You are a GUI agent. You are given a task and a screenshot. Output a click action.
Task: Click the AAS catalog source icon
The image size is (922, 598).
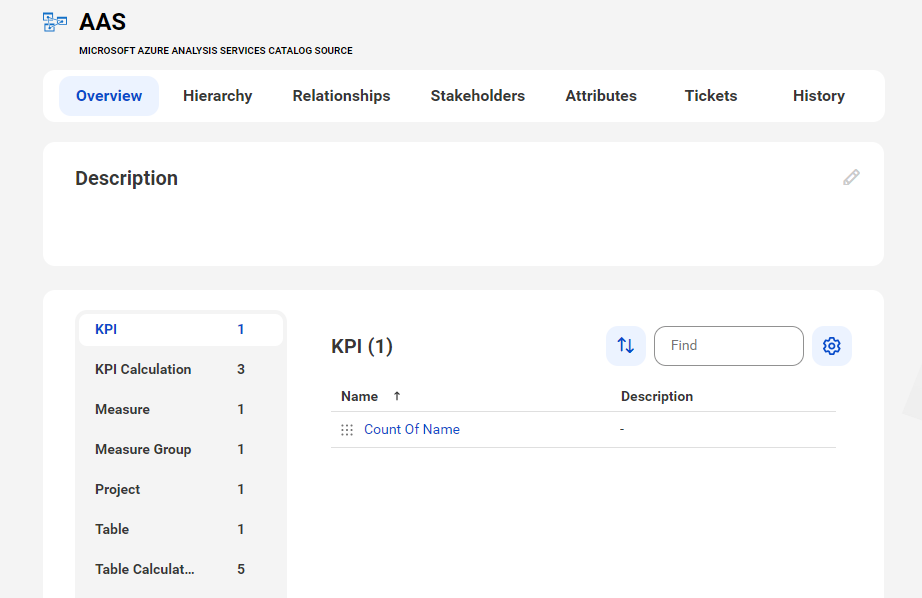[55, 22]
